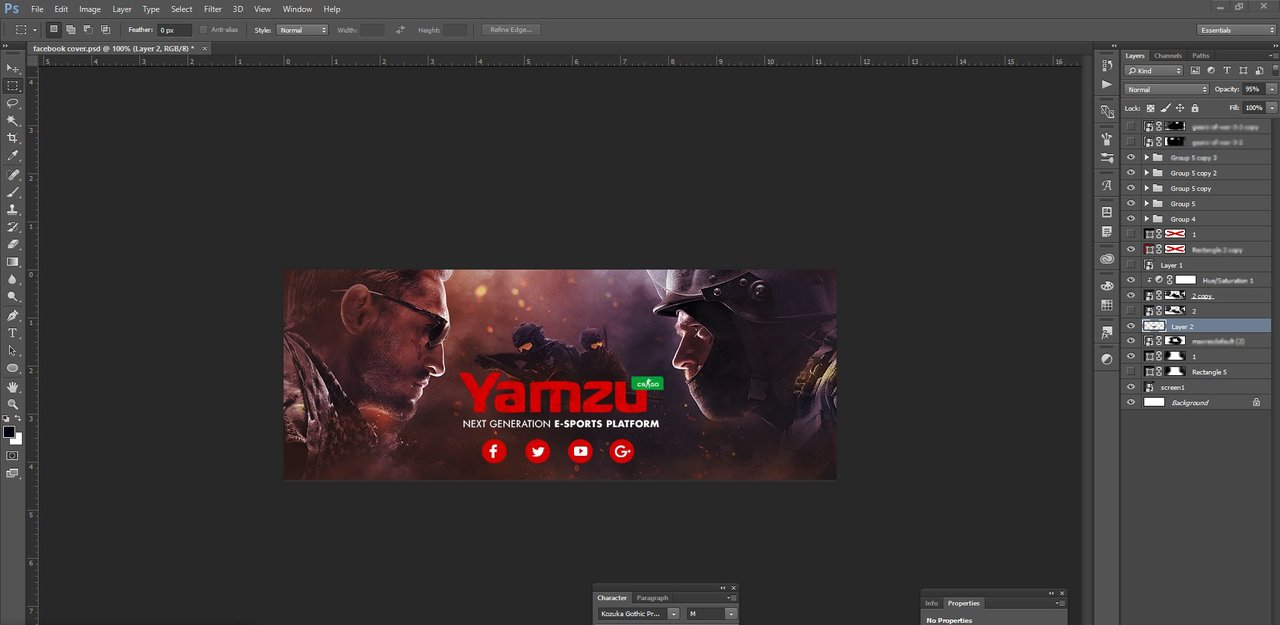Image resolution: width=1280 pixels, height=625 pixels.
Task: Switch to the Paragraph tab
Action: click(652, 598)
